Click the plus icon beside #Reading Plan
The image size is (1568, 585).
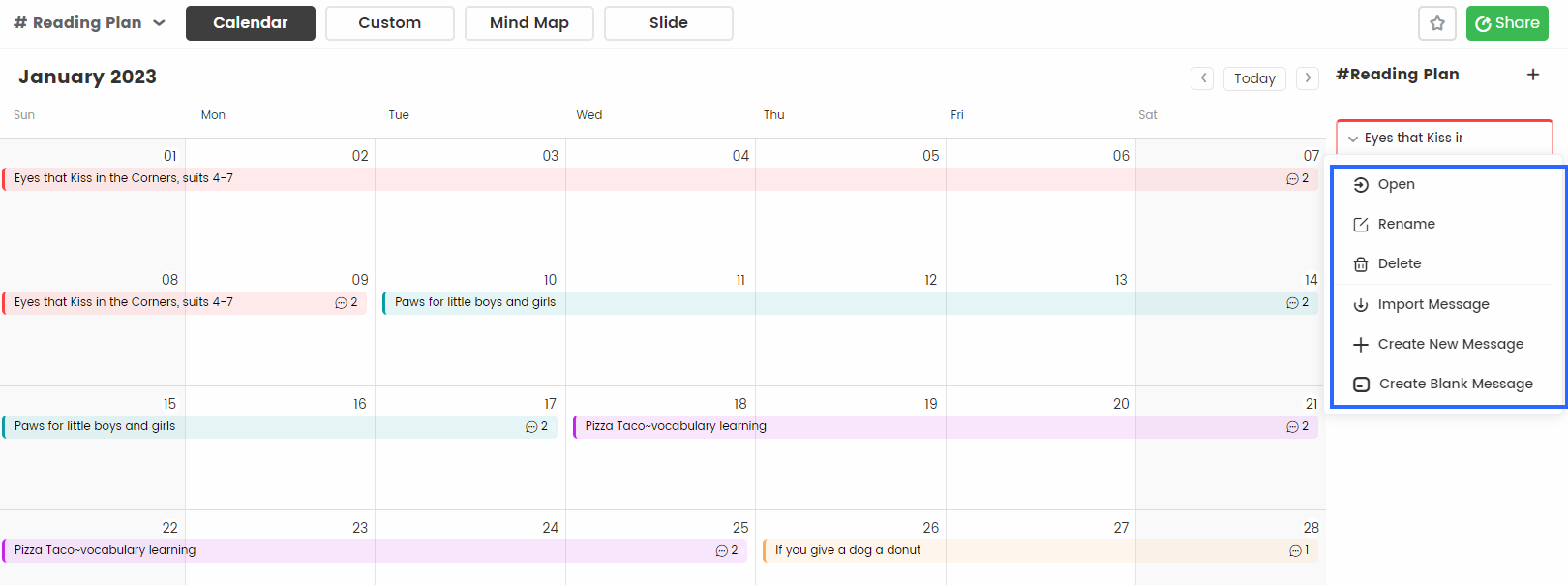click(1533, 75)
